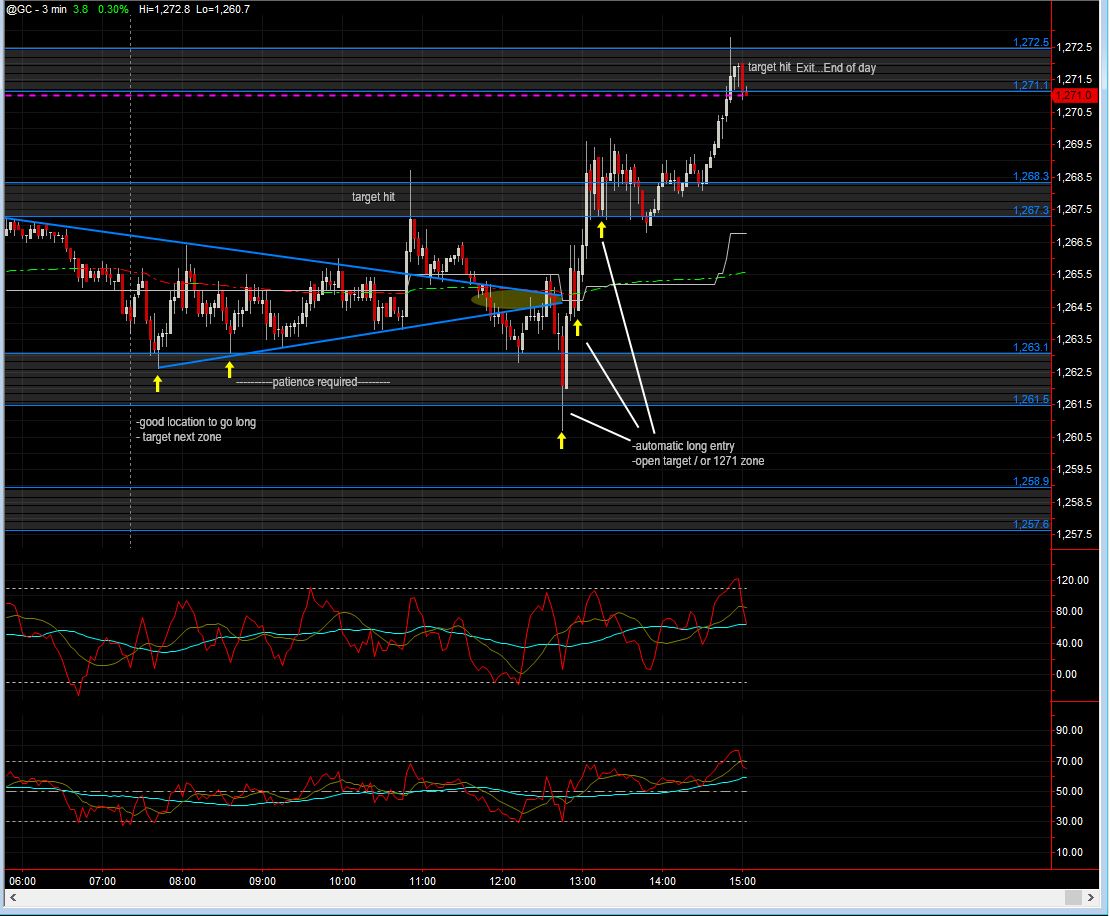Screen dimensions: 1110x916
Task: Click the blue 1,258.9 zone label
Action: tap(1031, 481)
